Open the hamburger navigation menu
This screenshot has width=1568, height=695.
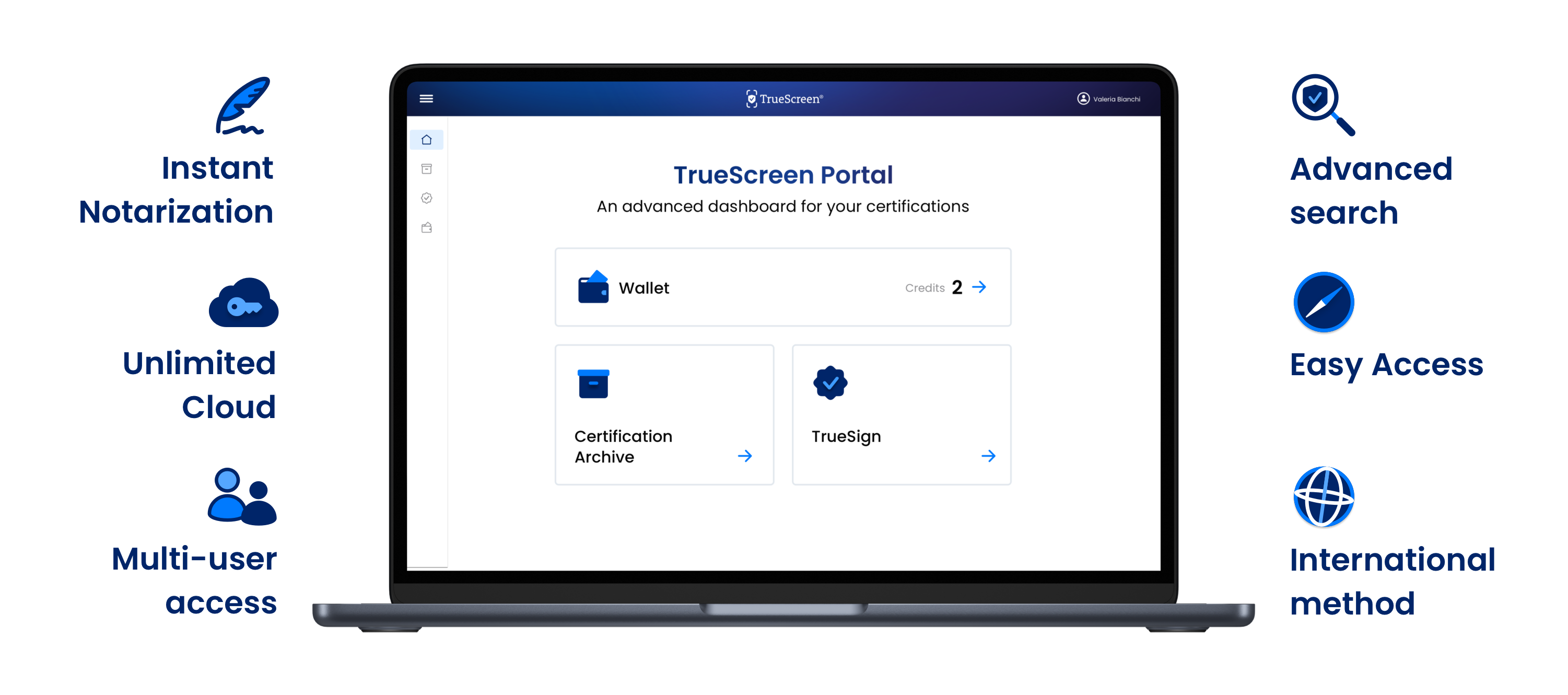426,98
